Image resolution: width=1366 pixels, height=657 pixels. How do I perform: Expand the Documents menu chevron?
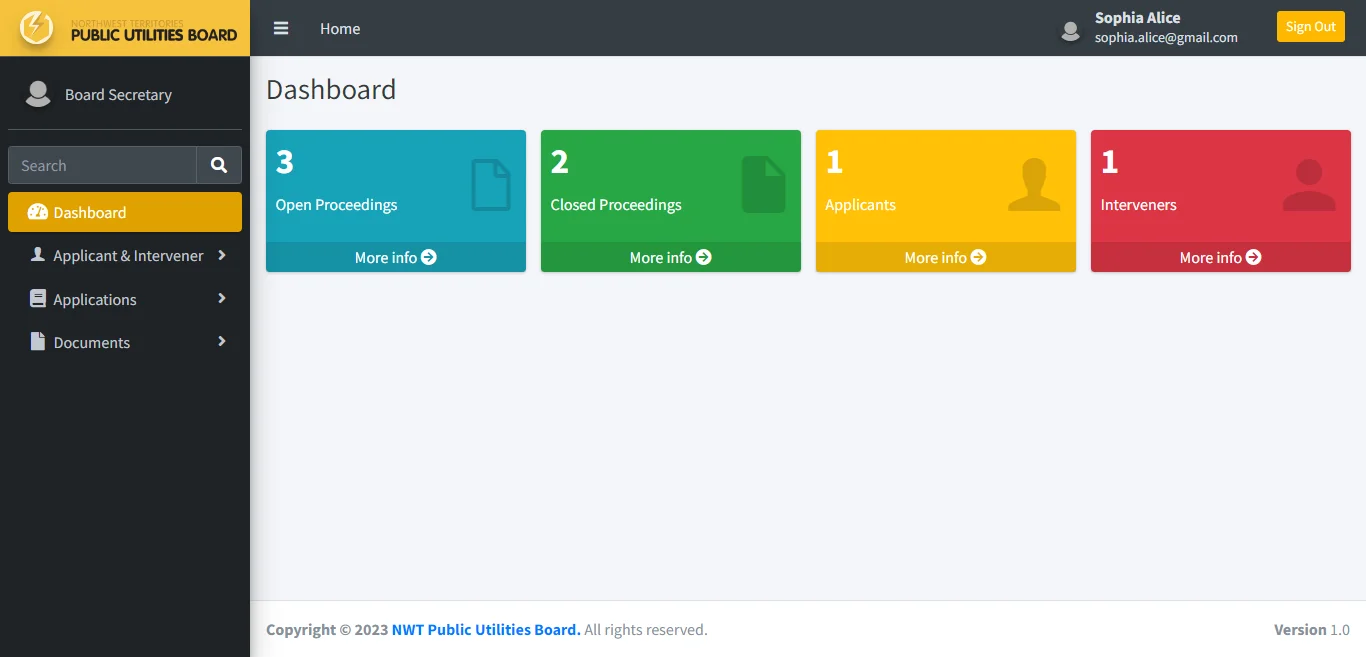(221, 341)
